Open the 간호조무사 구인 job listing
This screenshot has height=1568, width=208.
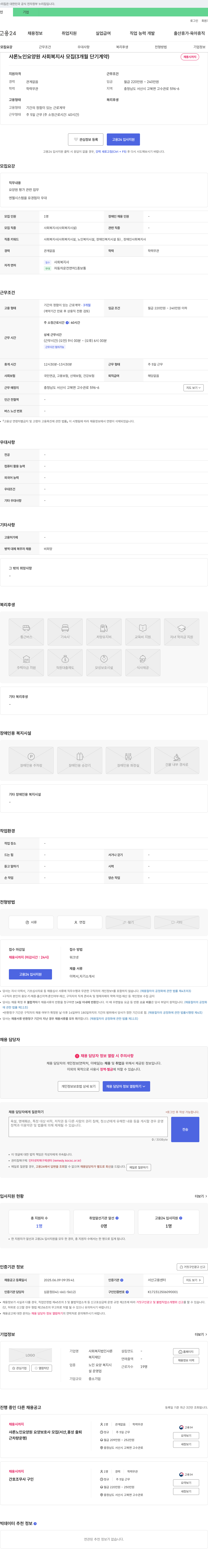pos(21,1479)
